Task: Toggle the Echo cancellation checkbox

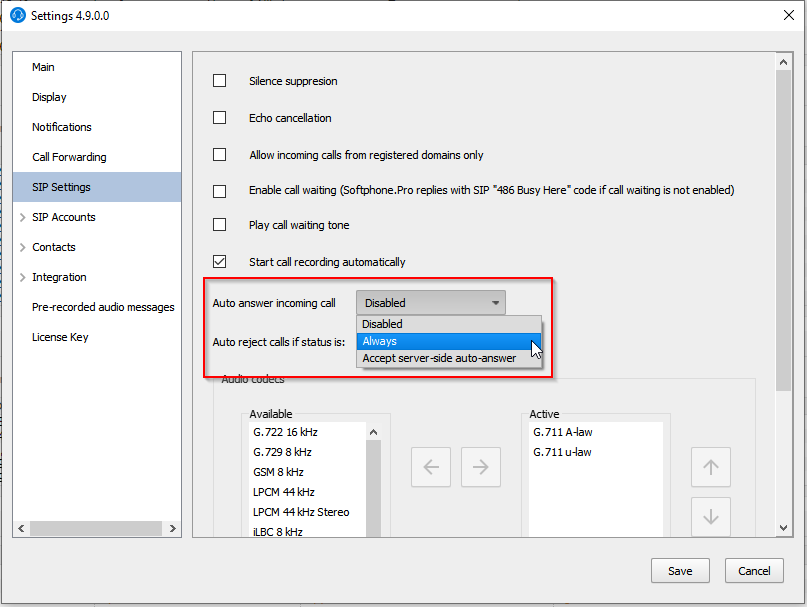Action: click(x=220, y=118)
